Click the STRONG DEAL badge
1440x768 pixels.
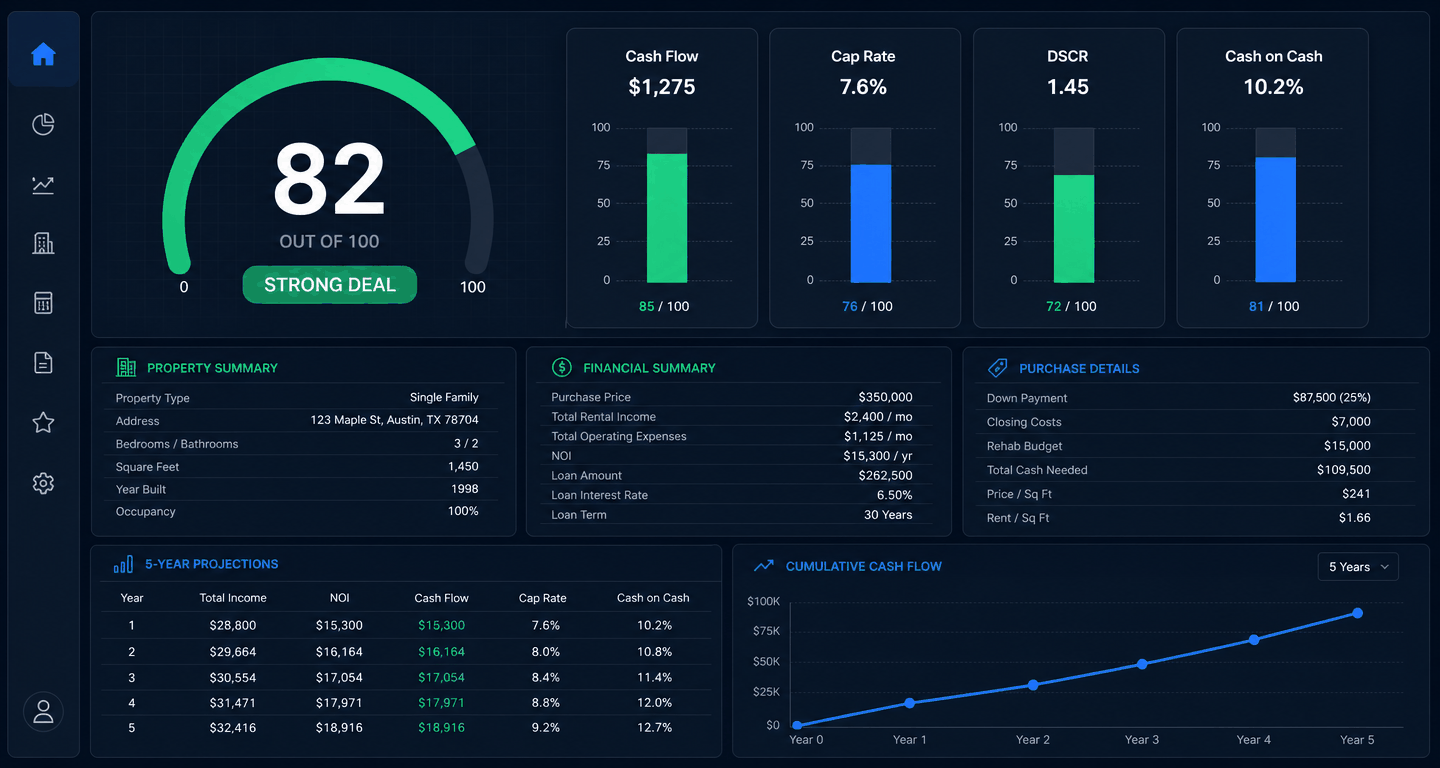[330, 285]
